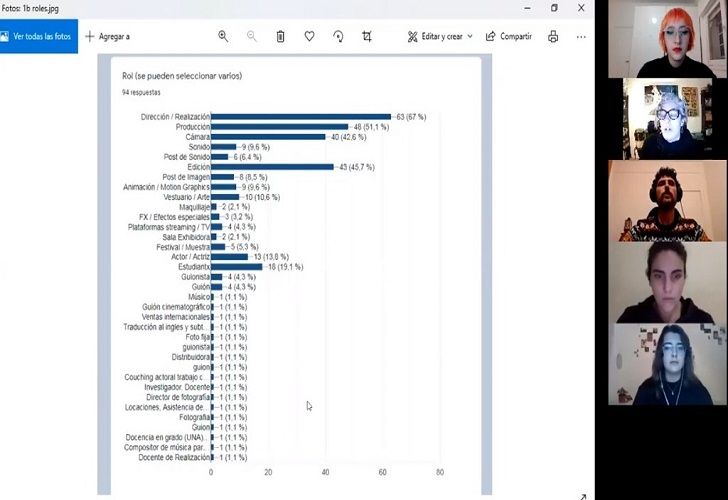Image resolution: width=728 pixels, height=500 pixels.
Task: Click the '43 (45,7 %)' bar value
Action: [x=357, y=167]
